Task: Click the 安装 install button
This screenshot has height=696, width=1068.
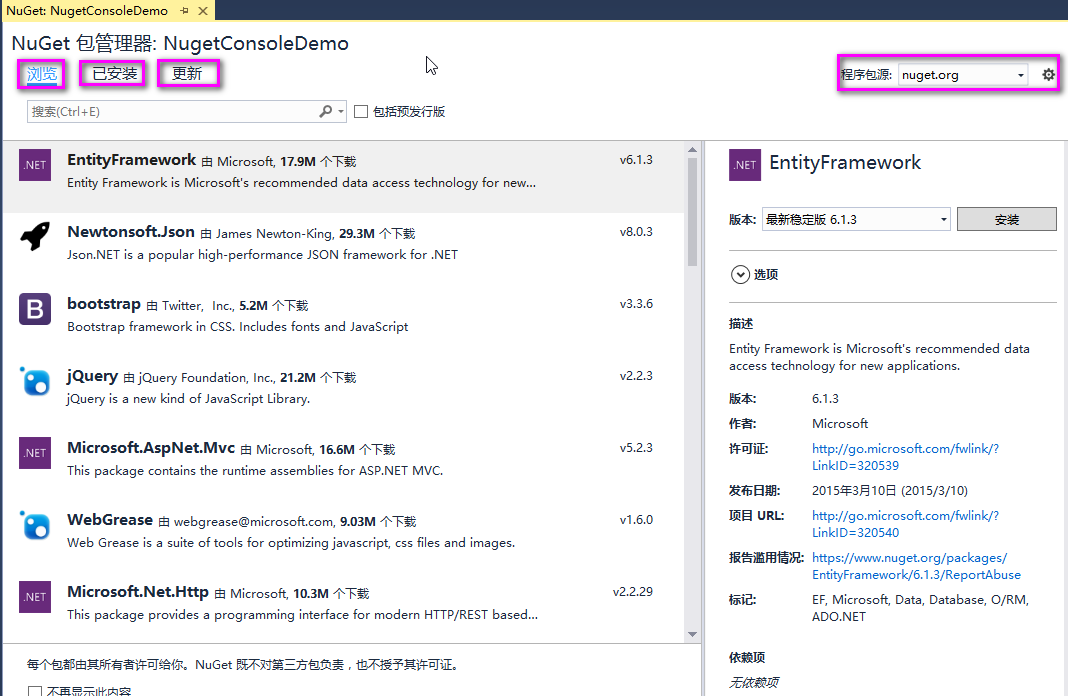Action: [x=1006, y=220]
